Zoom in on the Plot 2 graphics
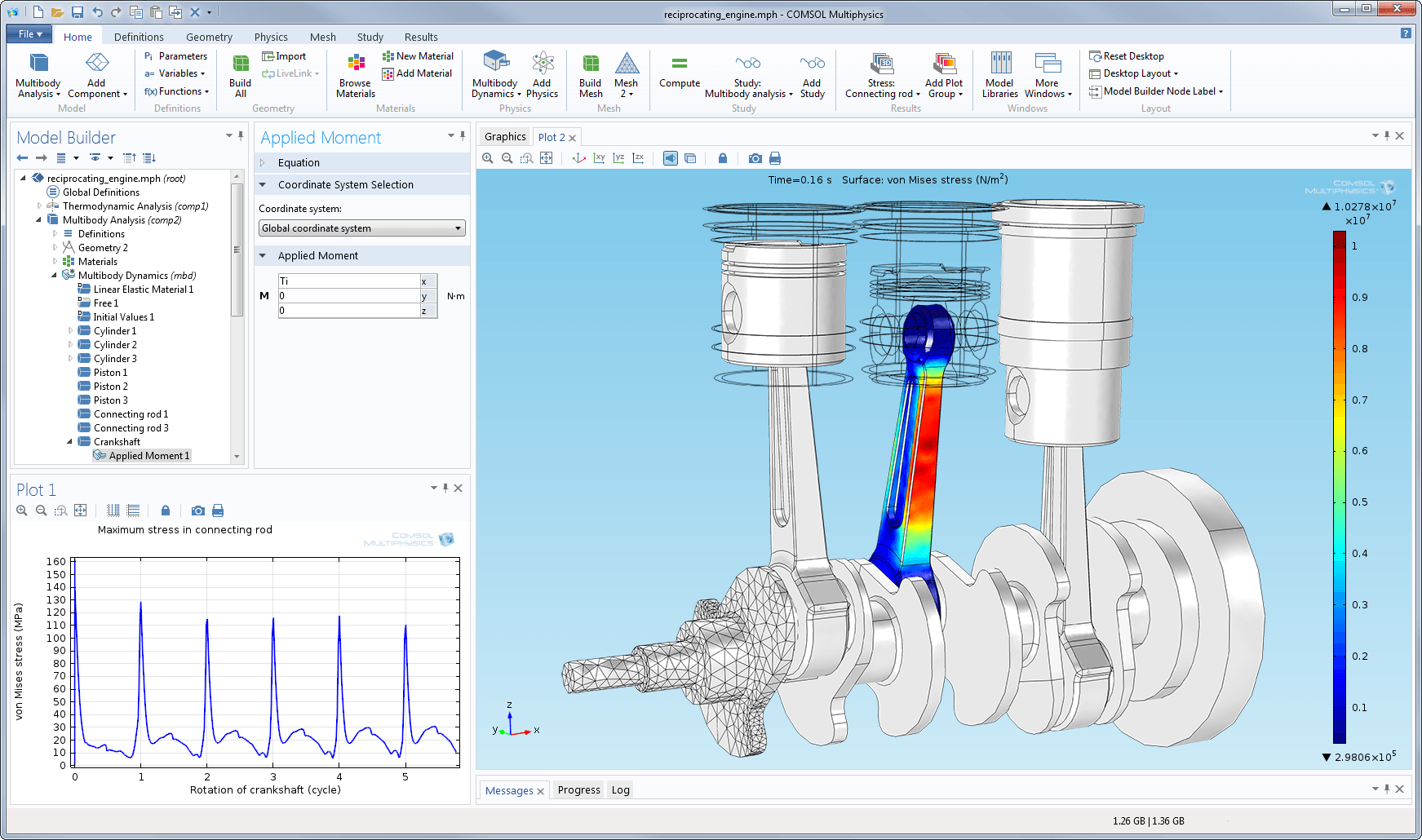This screenshot has width=1422, height=840. pyautogui.click(x=488, y=158)
